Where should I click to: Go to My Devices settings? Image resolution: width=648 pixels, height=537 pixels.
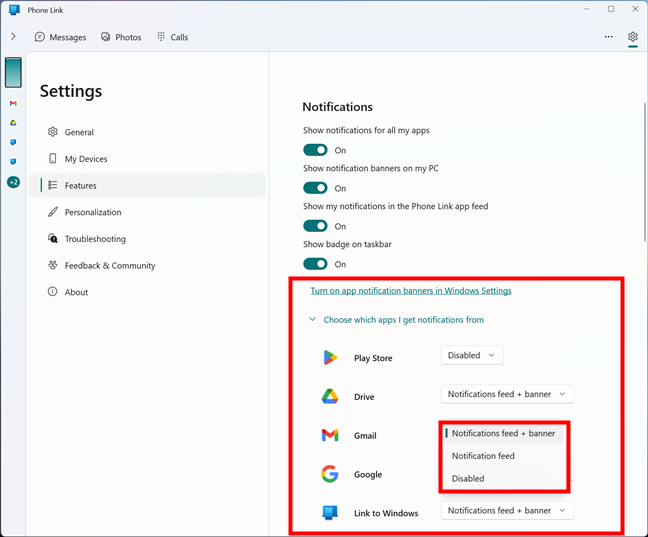(147, 159)
